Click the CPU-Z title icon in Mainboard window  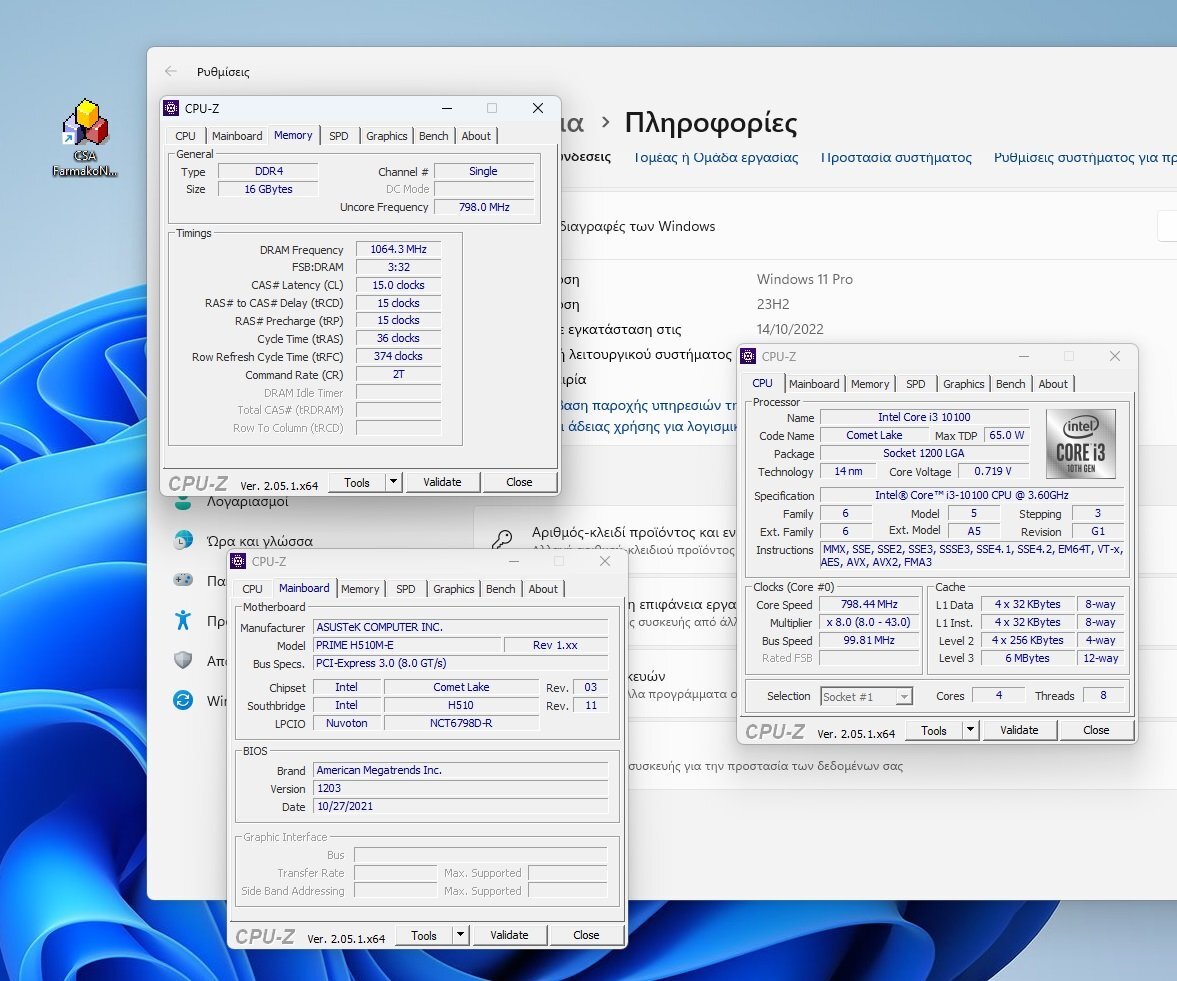(238, 561)
